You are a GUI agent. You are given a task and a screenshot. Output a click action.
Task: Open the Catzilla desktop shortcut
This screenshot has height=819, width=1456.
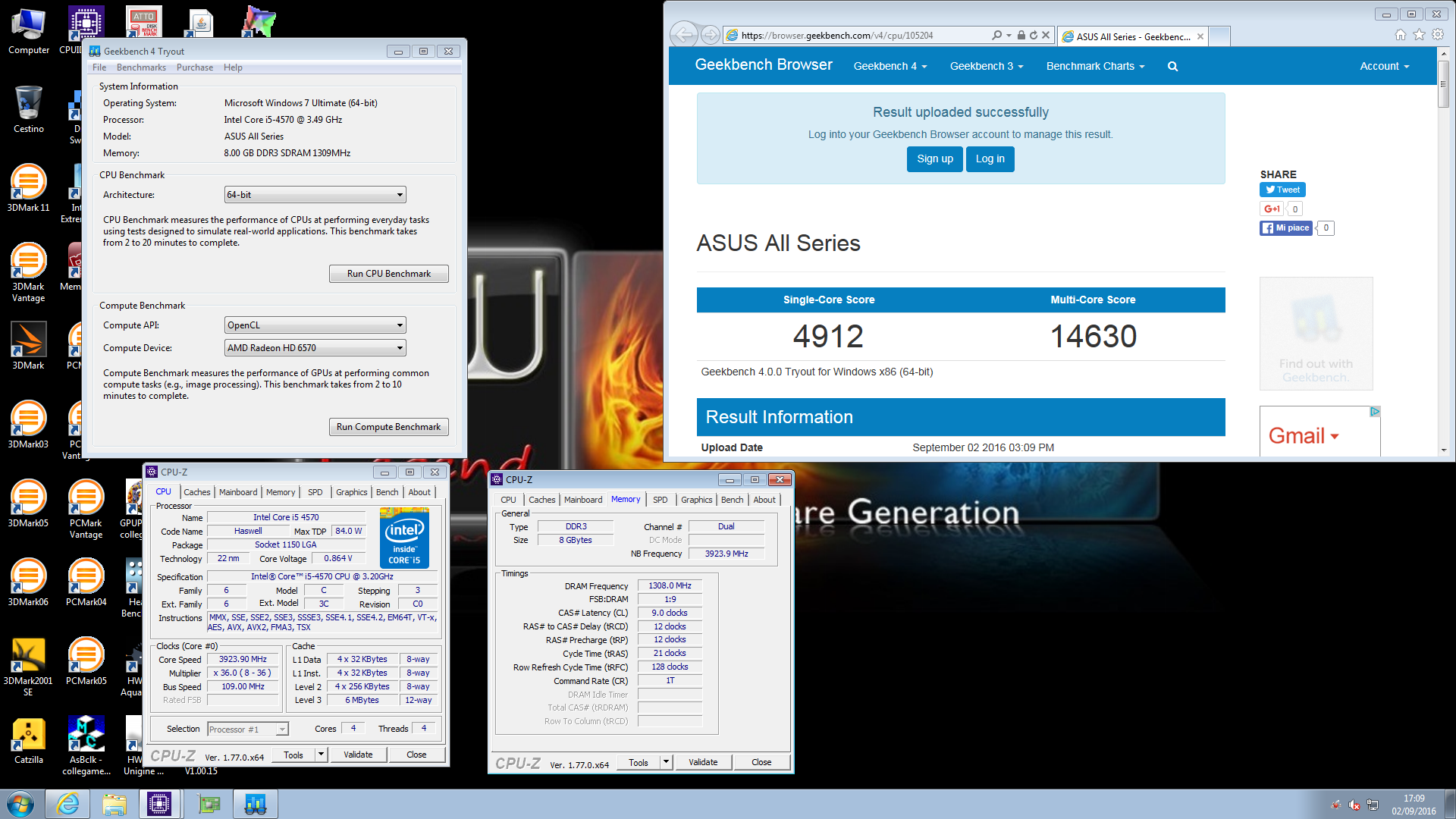click(29, 740)
